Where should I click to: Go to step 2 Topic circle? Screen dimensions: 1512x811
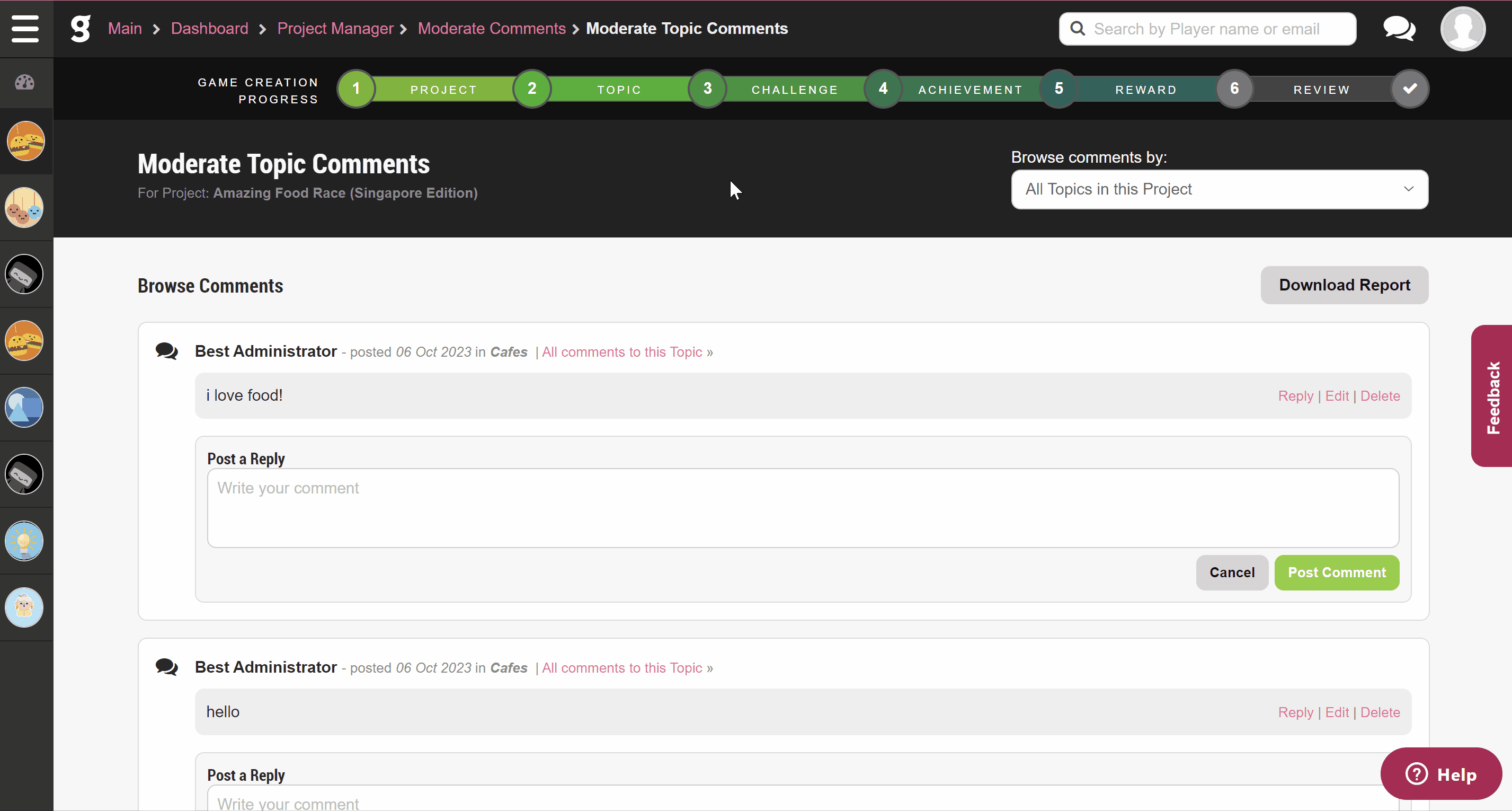[x=532, y=89]
